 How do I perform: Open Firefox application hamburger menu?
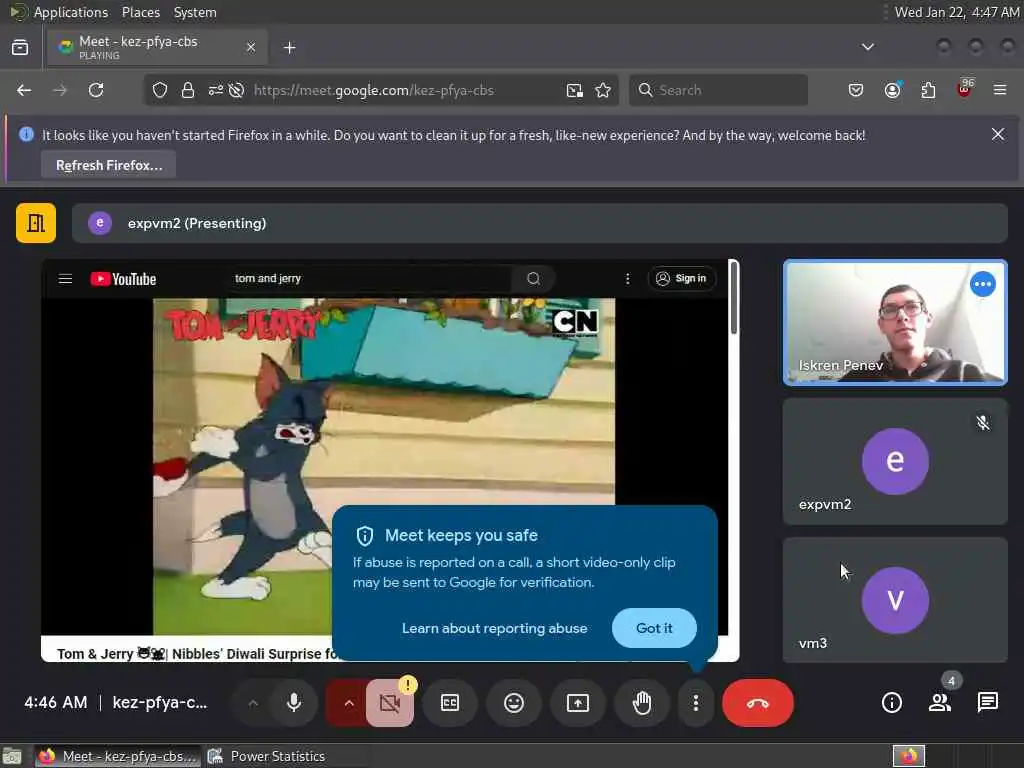1000,90
